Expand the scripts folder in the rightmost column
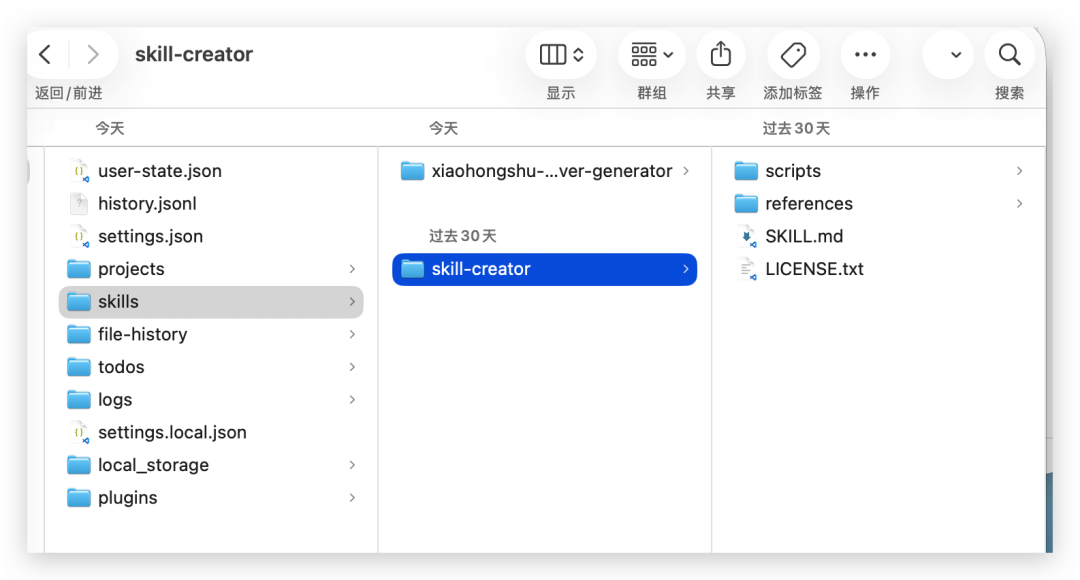The height and width of the screenshot is (580, 1080). pyautogui.click(x=1019, y=170)
